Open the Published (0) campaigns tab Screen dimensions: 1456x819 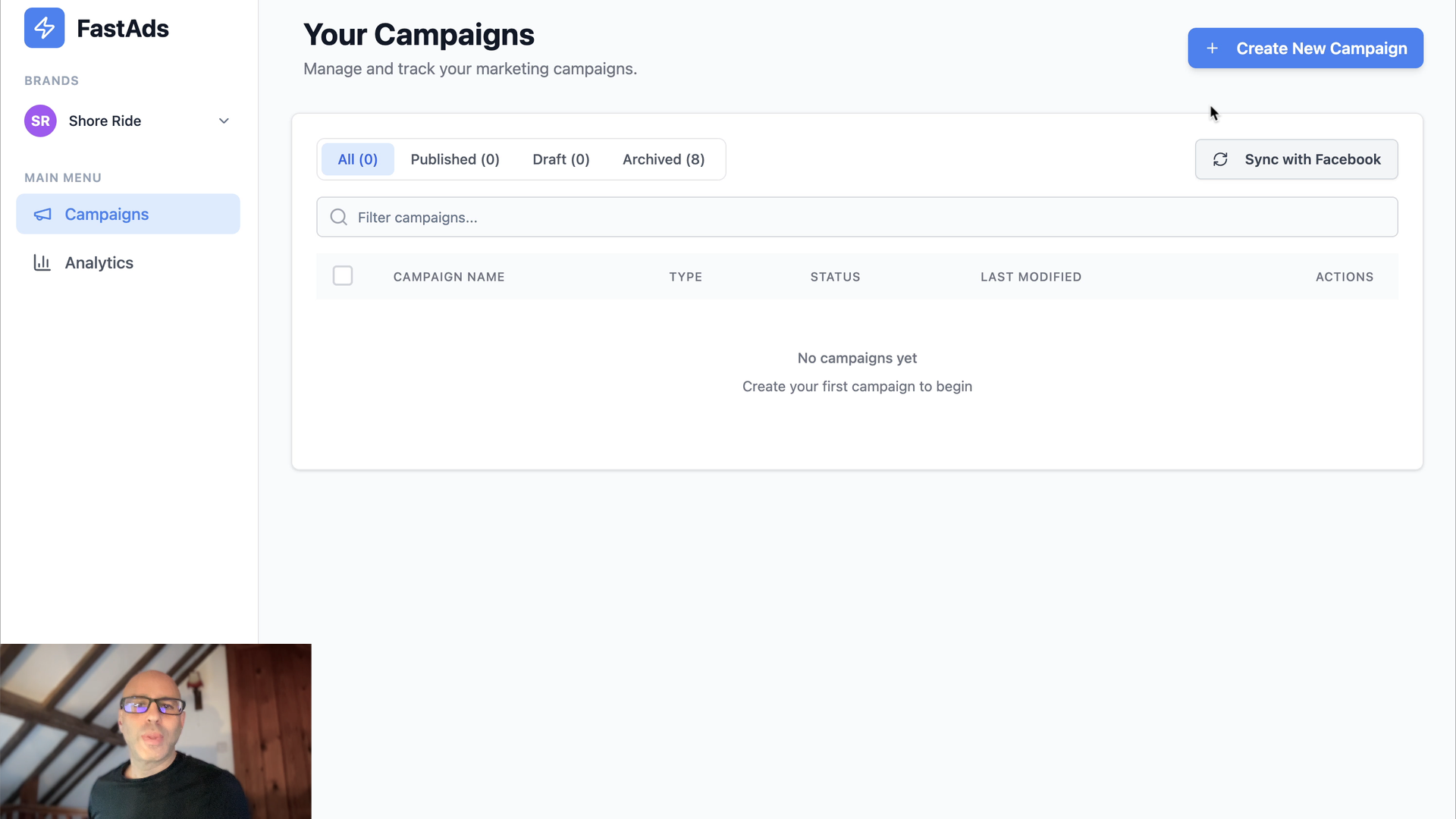pyautogui.click(x=455, y=159)
